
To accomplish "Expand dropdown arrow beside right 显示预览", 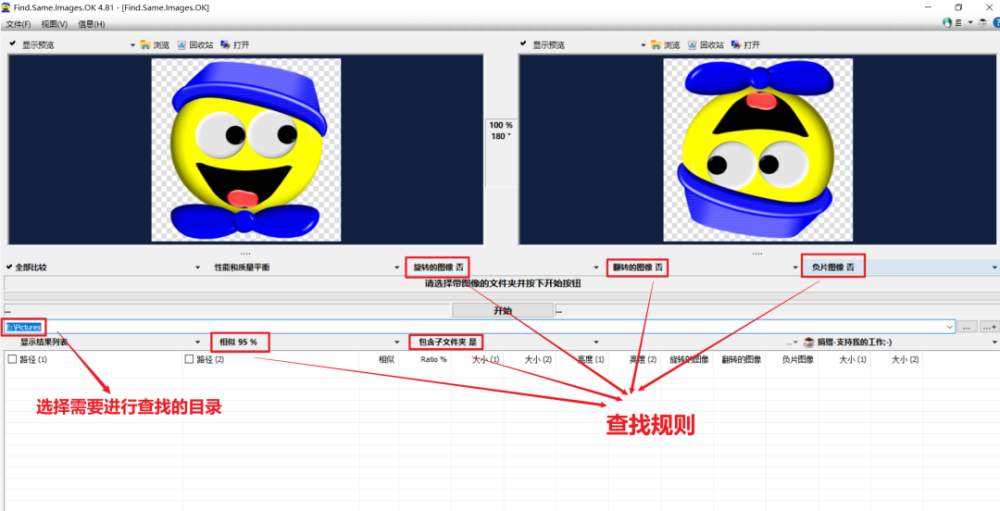I will 643,45.
